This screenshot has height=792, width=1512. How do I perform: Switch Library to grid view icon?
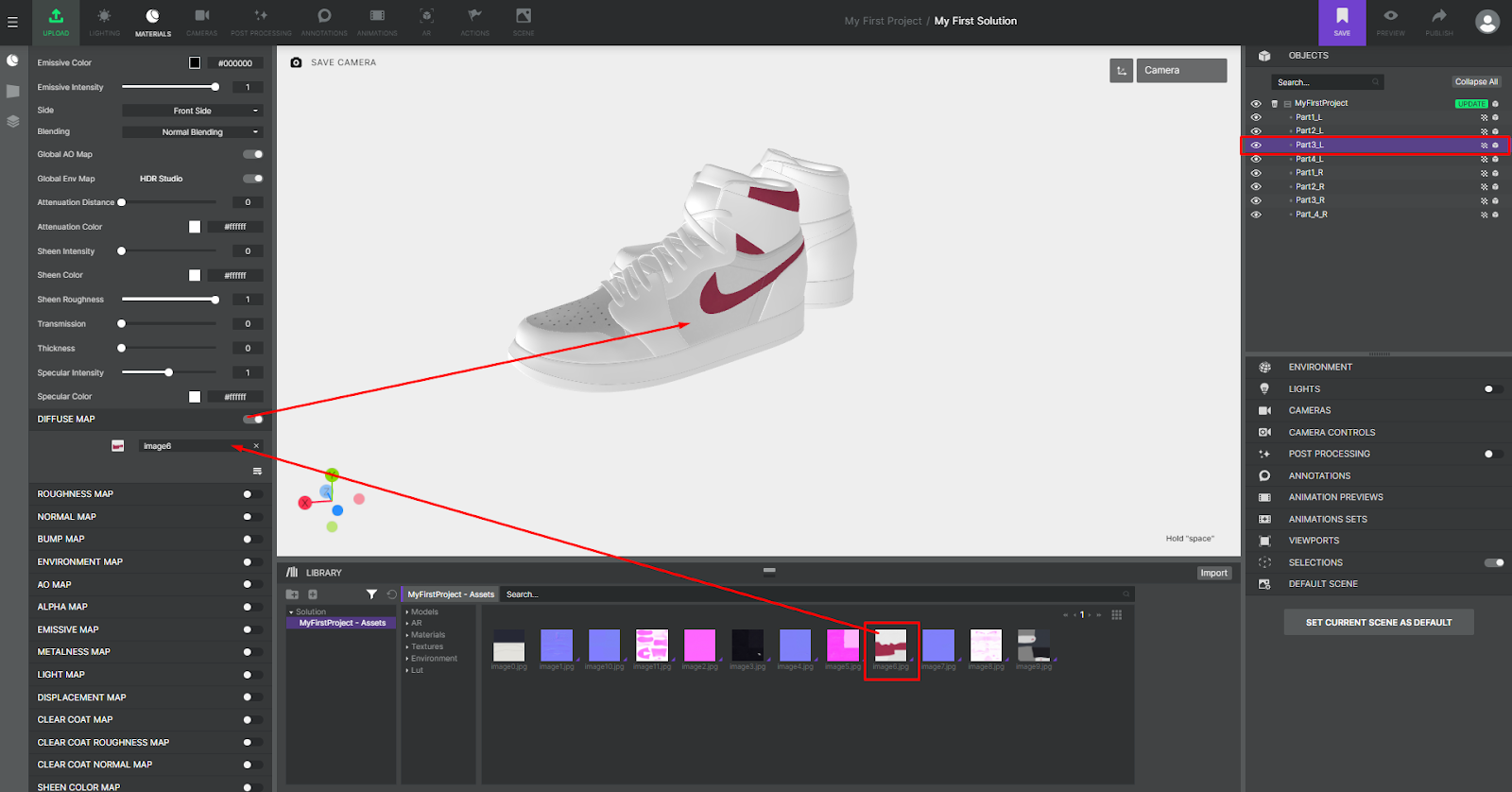click(1117, 614)
